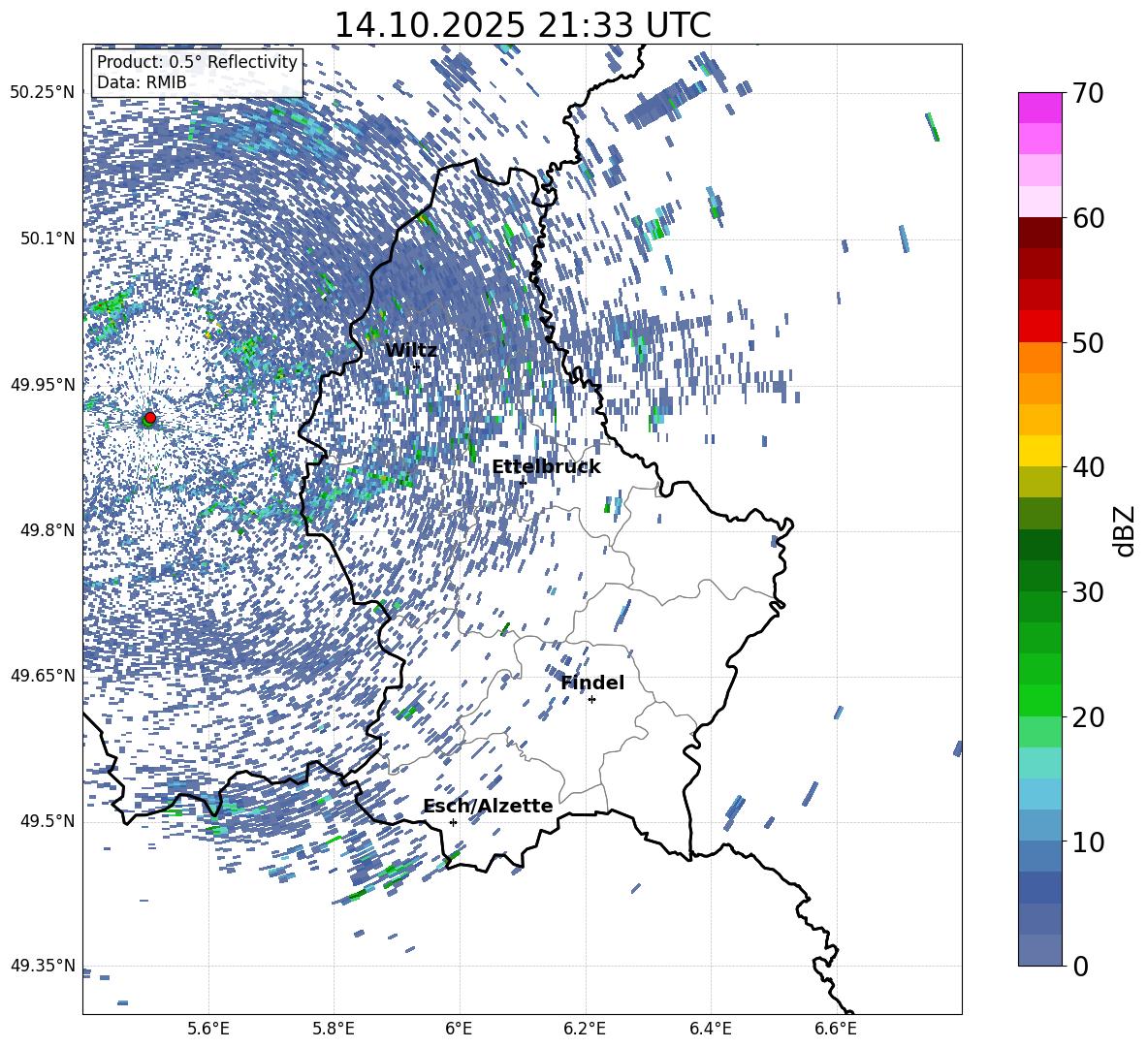The image size is (1148, 1048).
Task: Click the 50.25°N latitude label
Action: [x=42, y=93]
